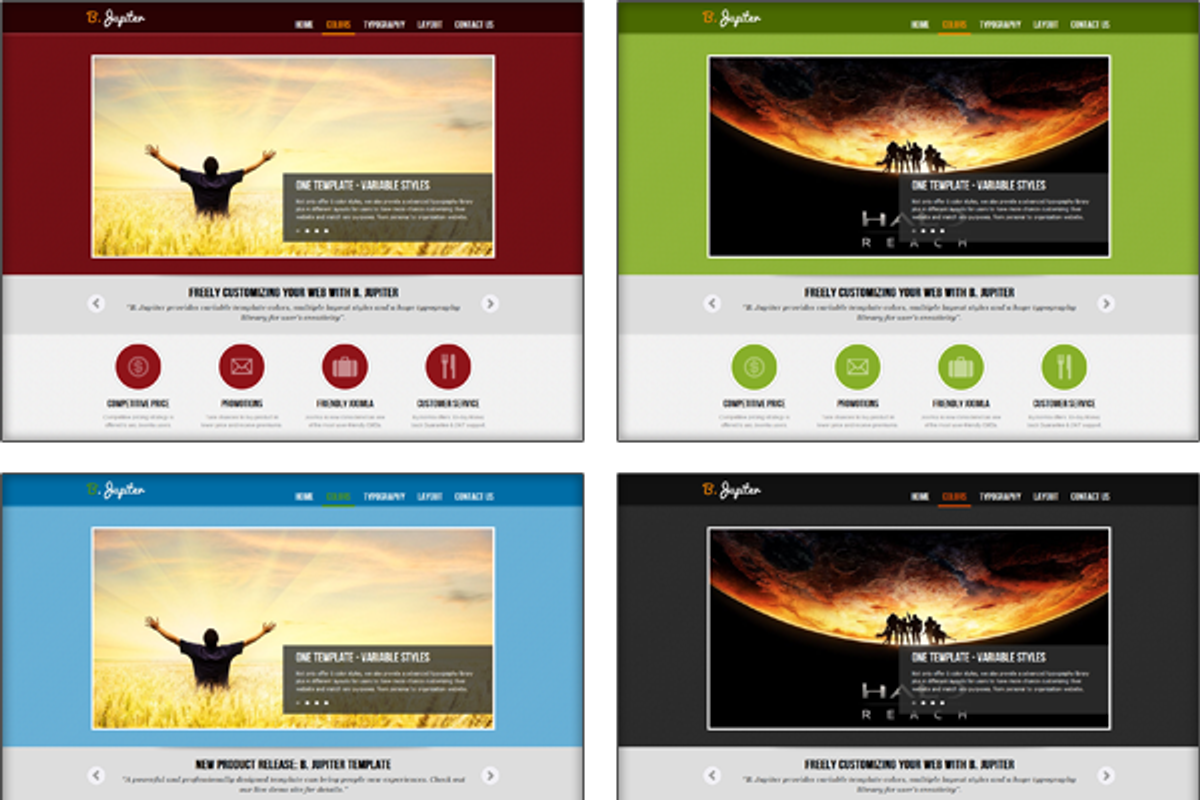The height and width of the screenshot is (800, 1200).
Task: Click the B. Jupiter logo in red template
Action: pyautogui.click(x=116, y=18)
